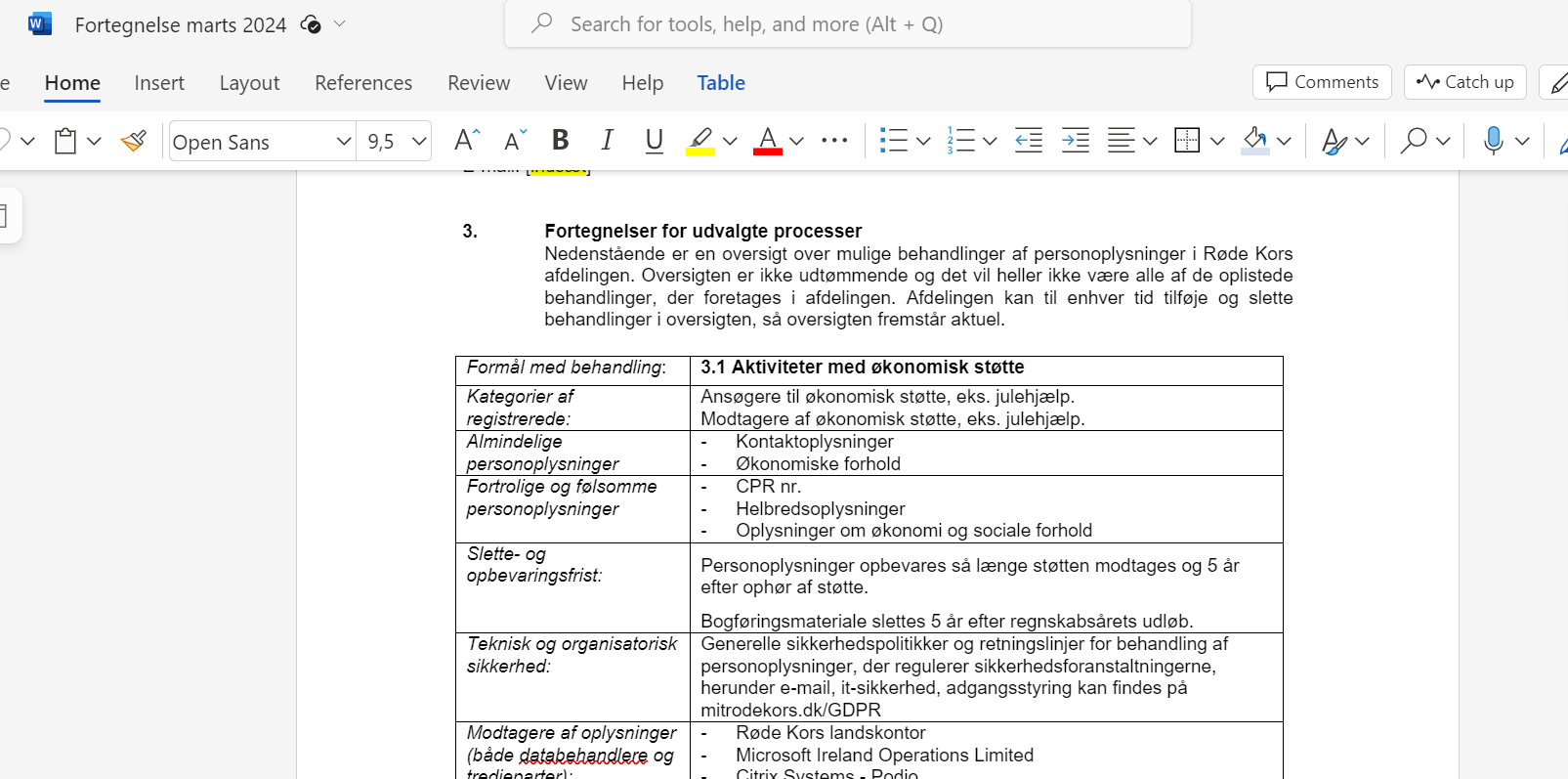This screenshot has width=1568, height=779.
Task: Expand the alignment options arrow
Action: (x=1150, y=142)
